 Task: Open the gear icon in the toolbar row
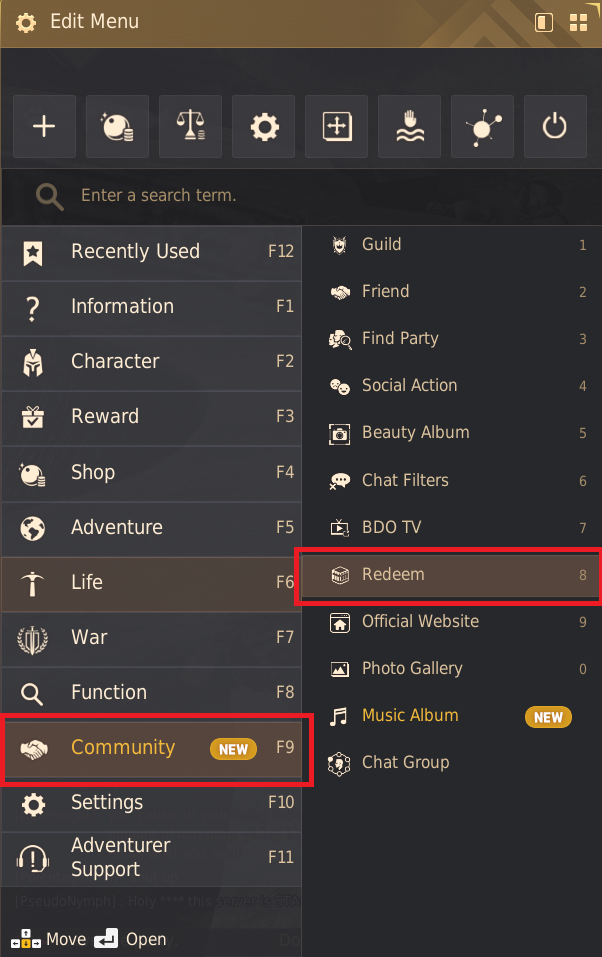pos(264,127)
